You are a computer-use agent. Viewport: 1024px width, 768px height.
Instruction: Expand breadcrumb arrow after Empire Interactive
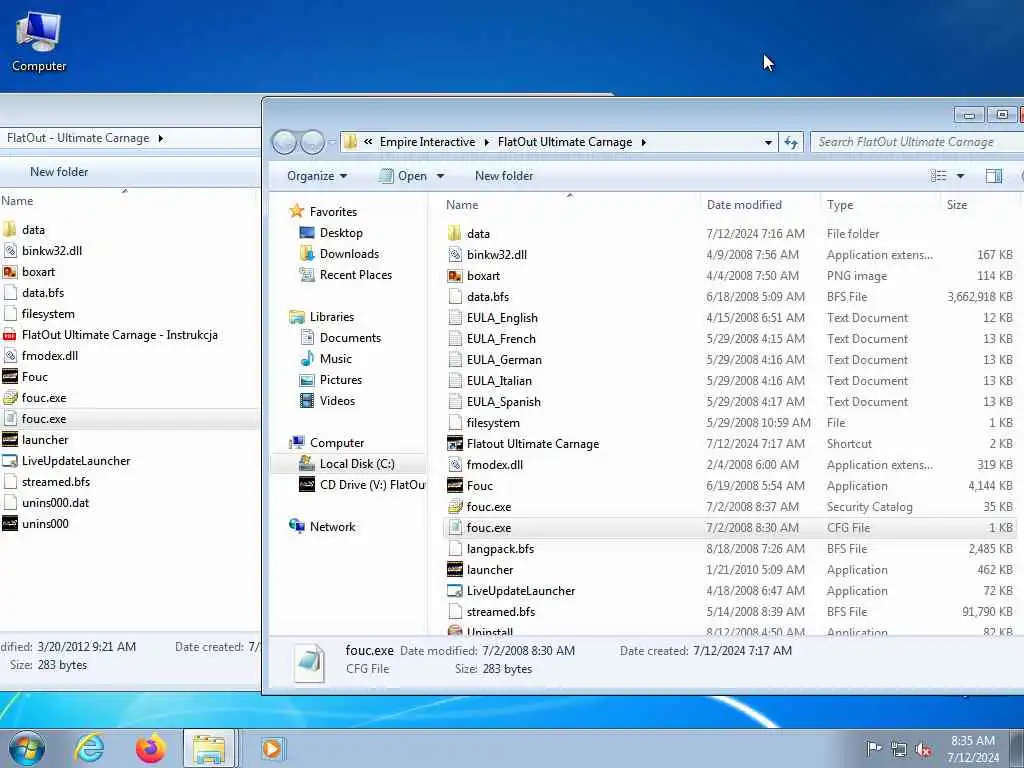coord(487,142)
